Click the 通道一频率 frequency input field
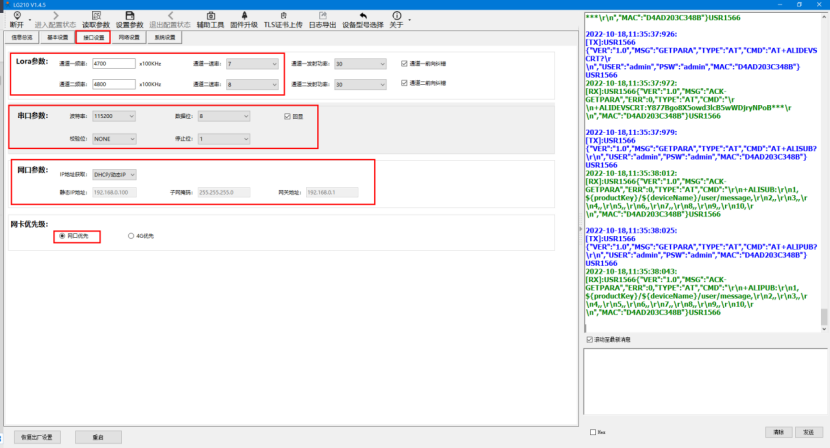The width and height of the screenshot is (830, 448). pyautogui.click(x=112, y=64)
